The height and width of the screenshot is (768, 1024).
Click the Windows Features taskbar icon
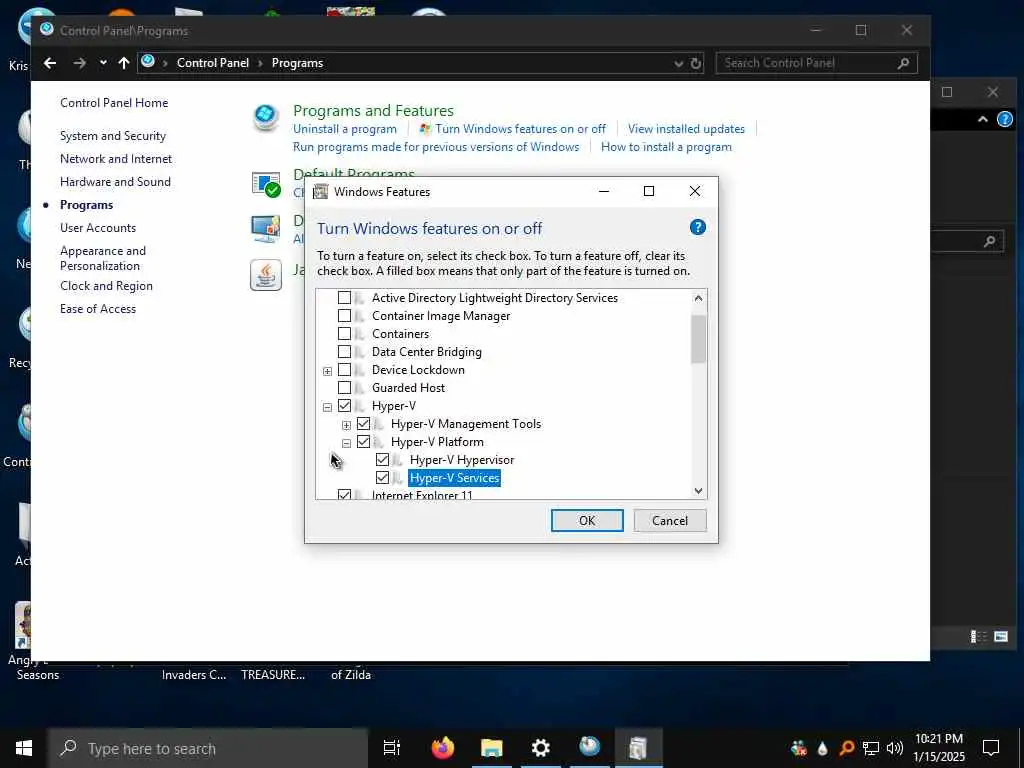[x=638, y=748]
